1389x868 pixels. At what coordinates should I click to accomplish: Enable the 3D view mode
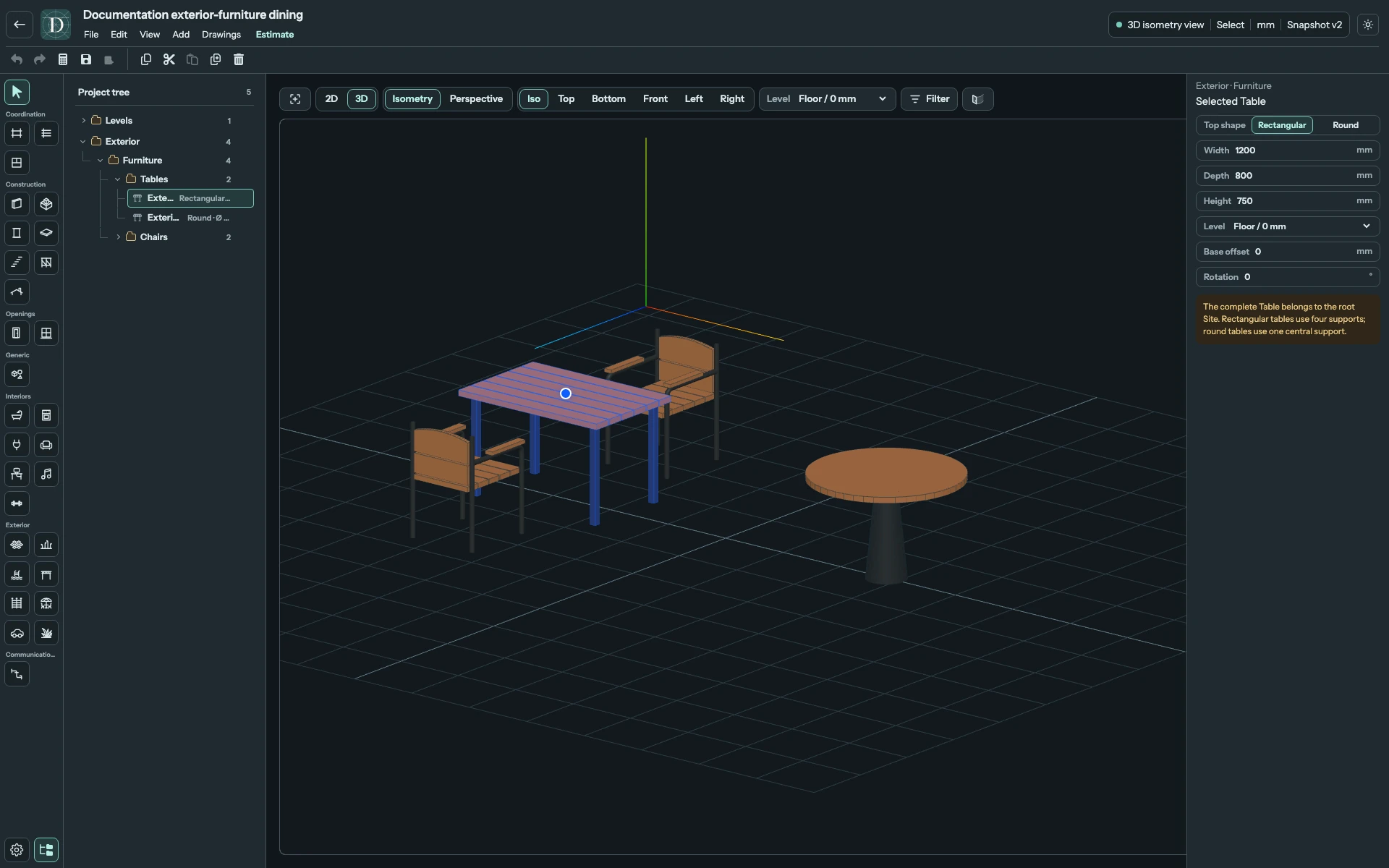click(x=362, y=99)
